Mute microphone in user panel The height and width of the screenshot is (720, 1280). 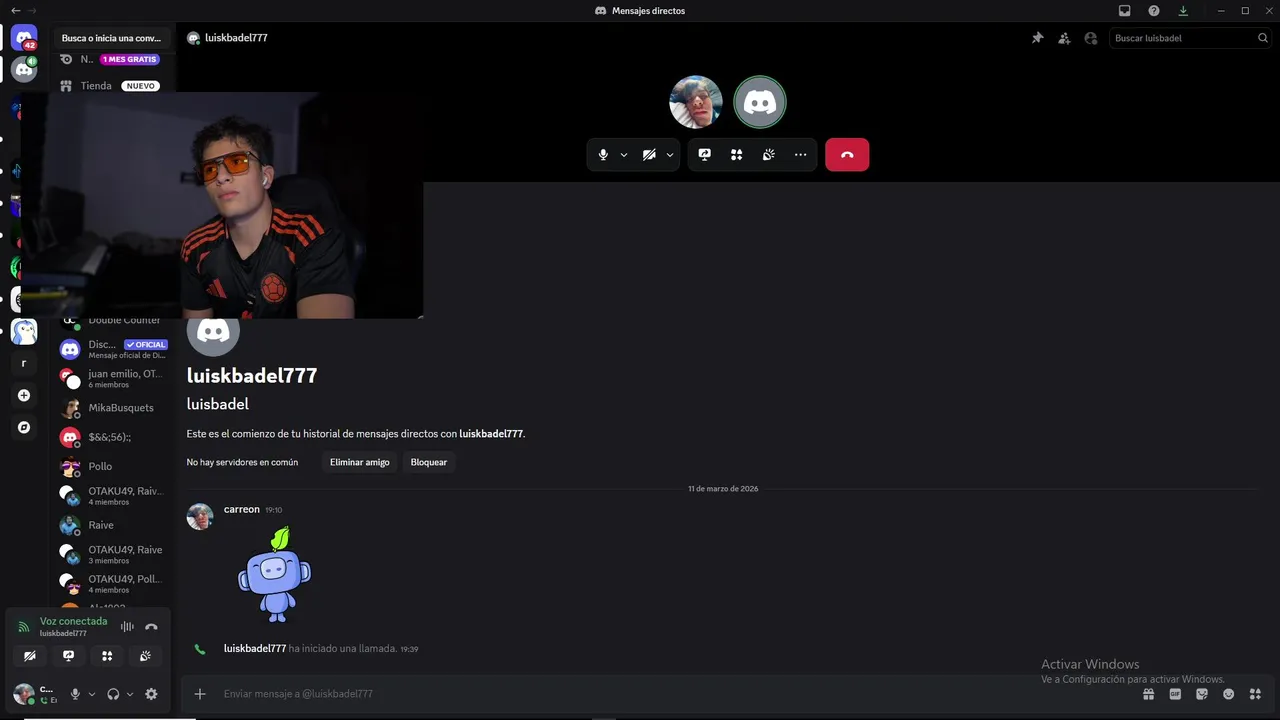pyautogui.click(x=75, y=694)
